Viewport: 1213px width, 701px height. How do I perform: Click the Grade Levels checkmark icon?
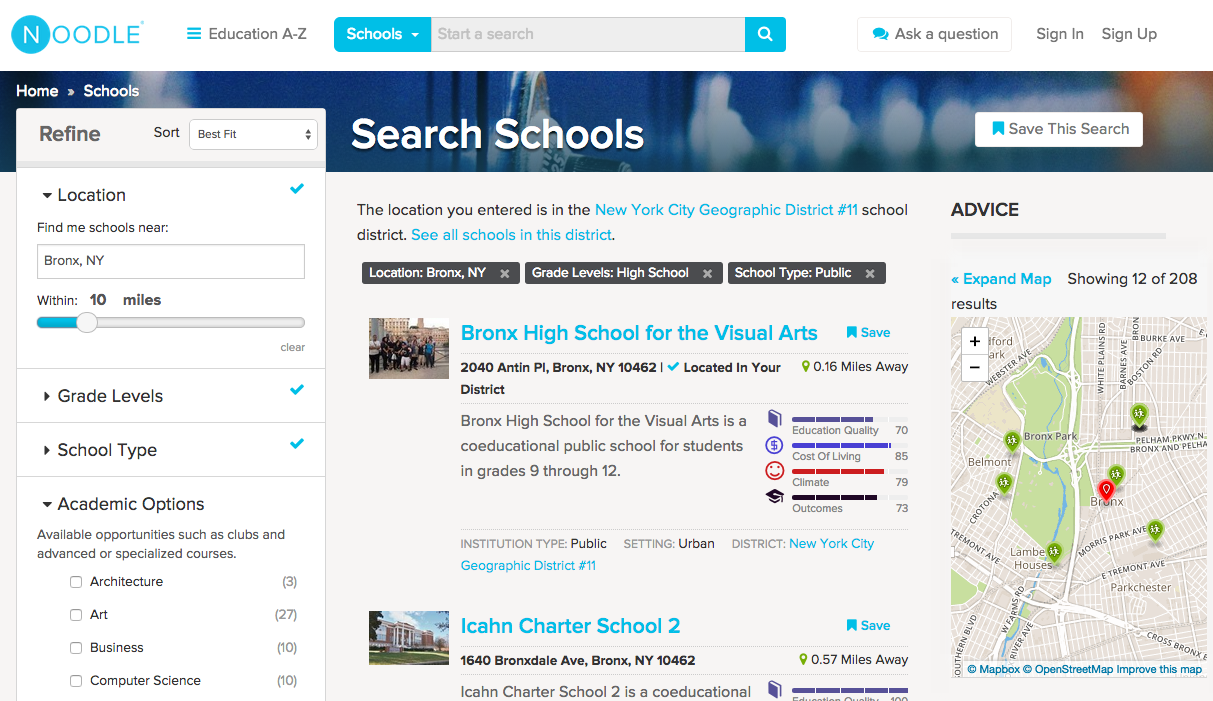tap(297, 390)
